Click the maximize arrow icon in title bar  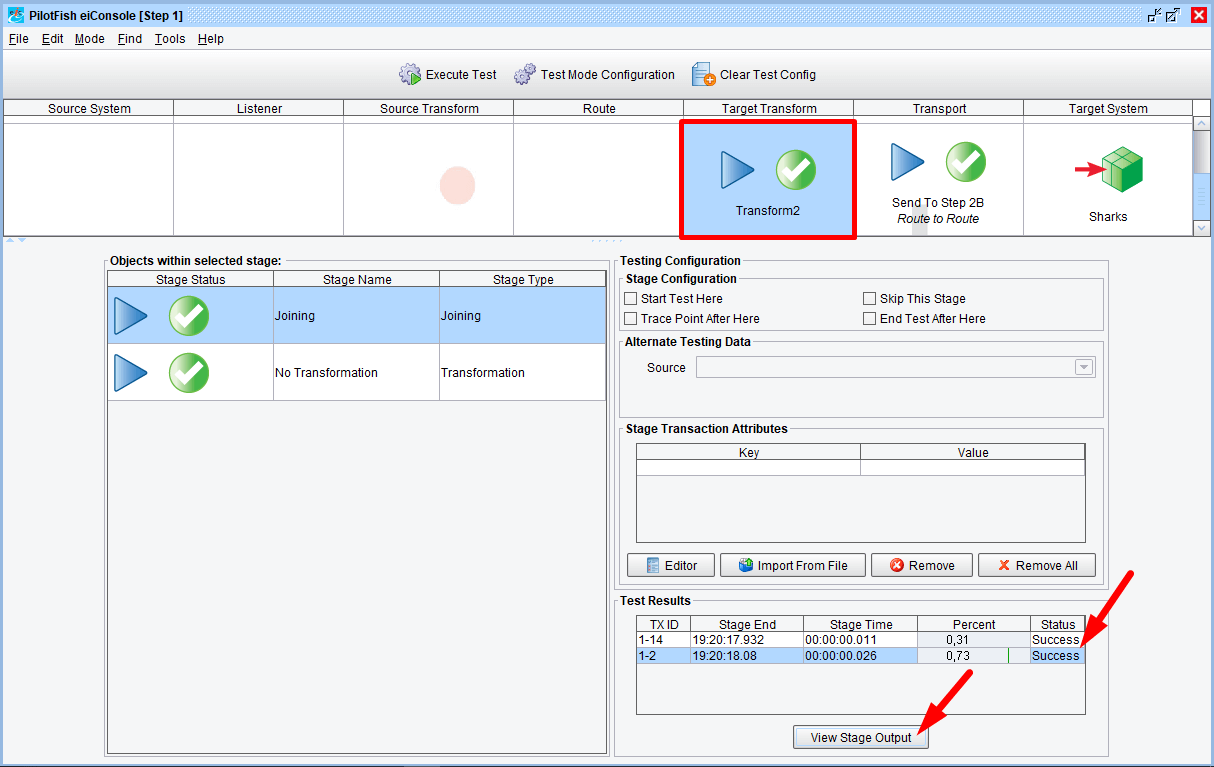1173,15
